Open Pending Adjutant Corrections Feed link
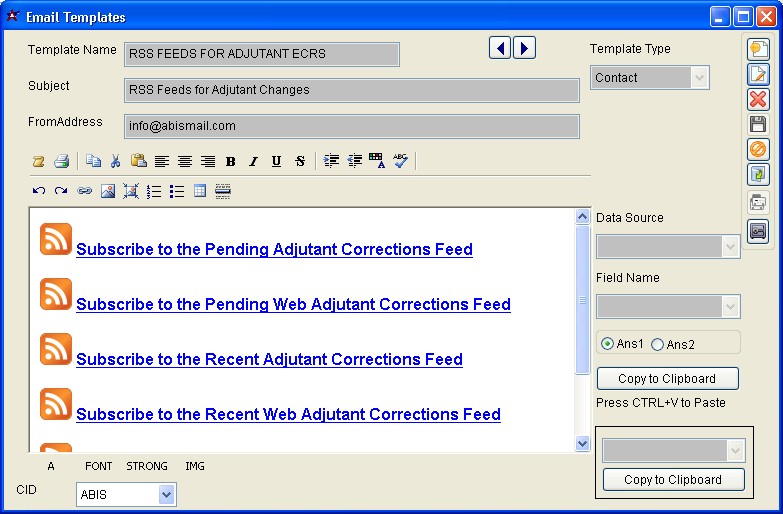The height and width of the screenshot is (514, 783). click(274, 250)
